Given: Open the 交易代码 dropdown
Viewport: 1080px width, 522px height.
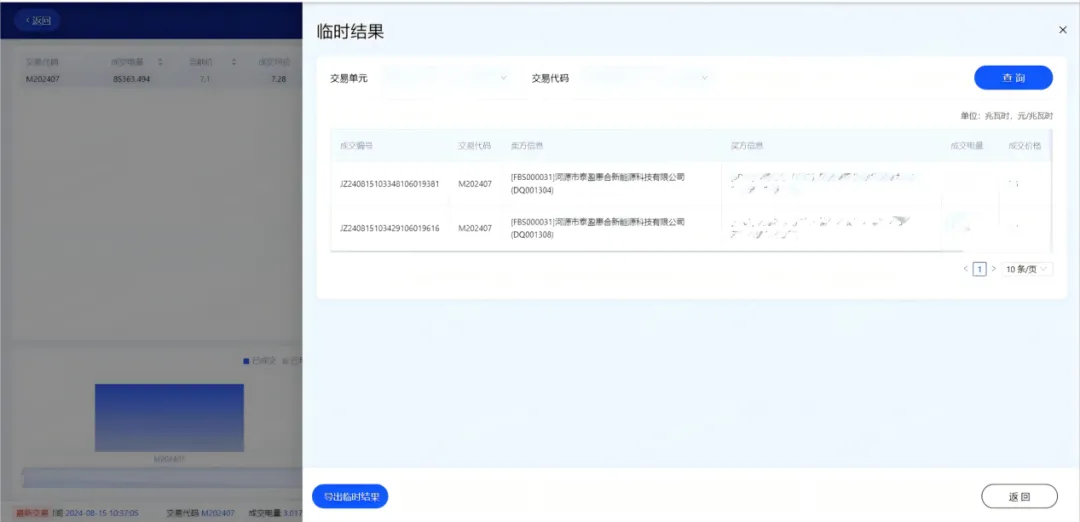Looking at the screenshot, I should pyautogui.click(x=645, y=78).
